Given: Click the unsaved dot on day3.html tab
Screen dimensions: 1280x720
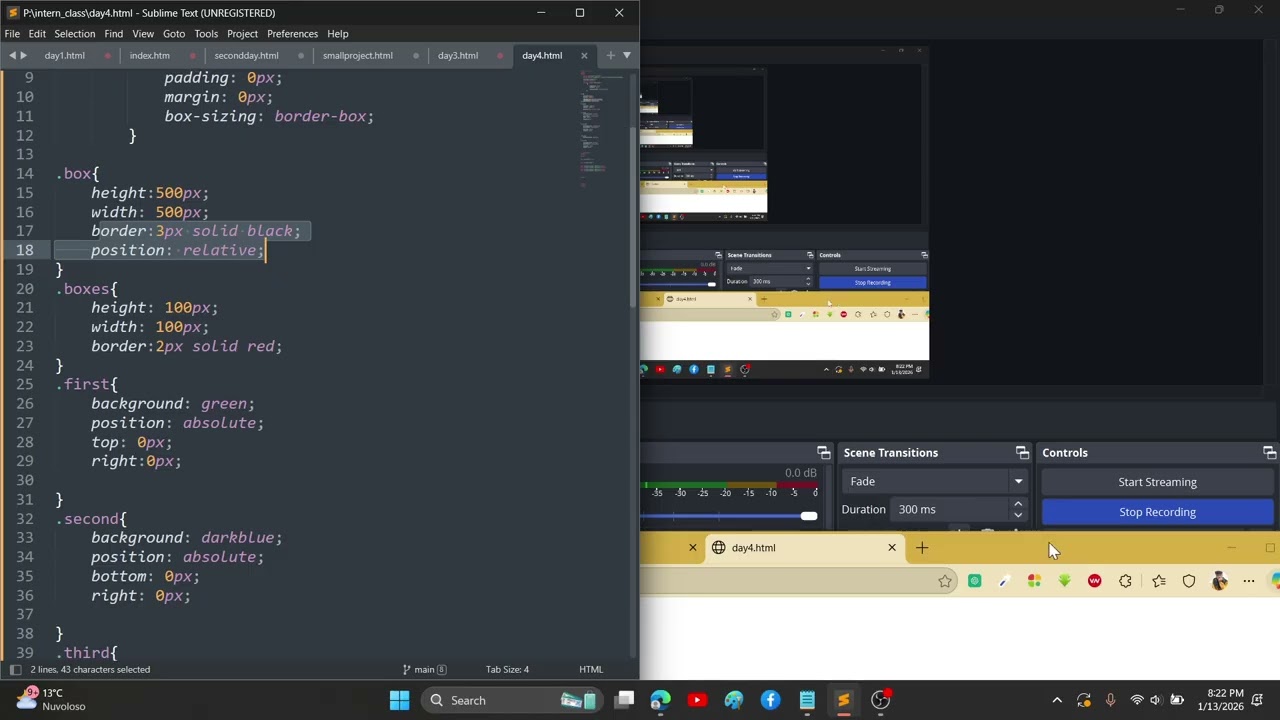Looking at the screenshot, I should coord(500,55).
